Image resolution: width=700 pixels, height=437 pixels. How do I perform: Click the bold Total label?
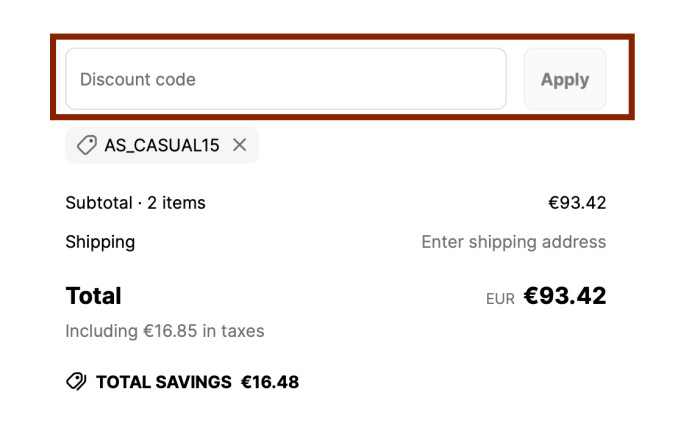tap(93, 296)
